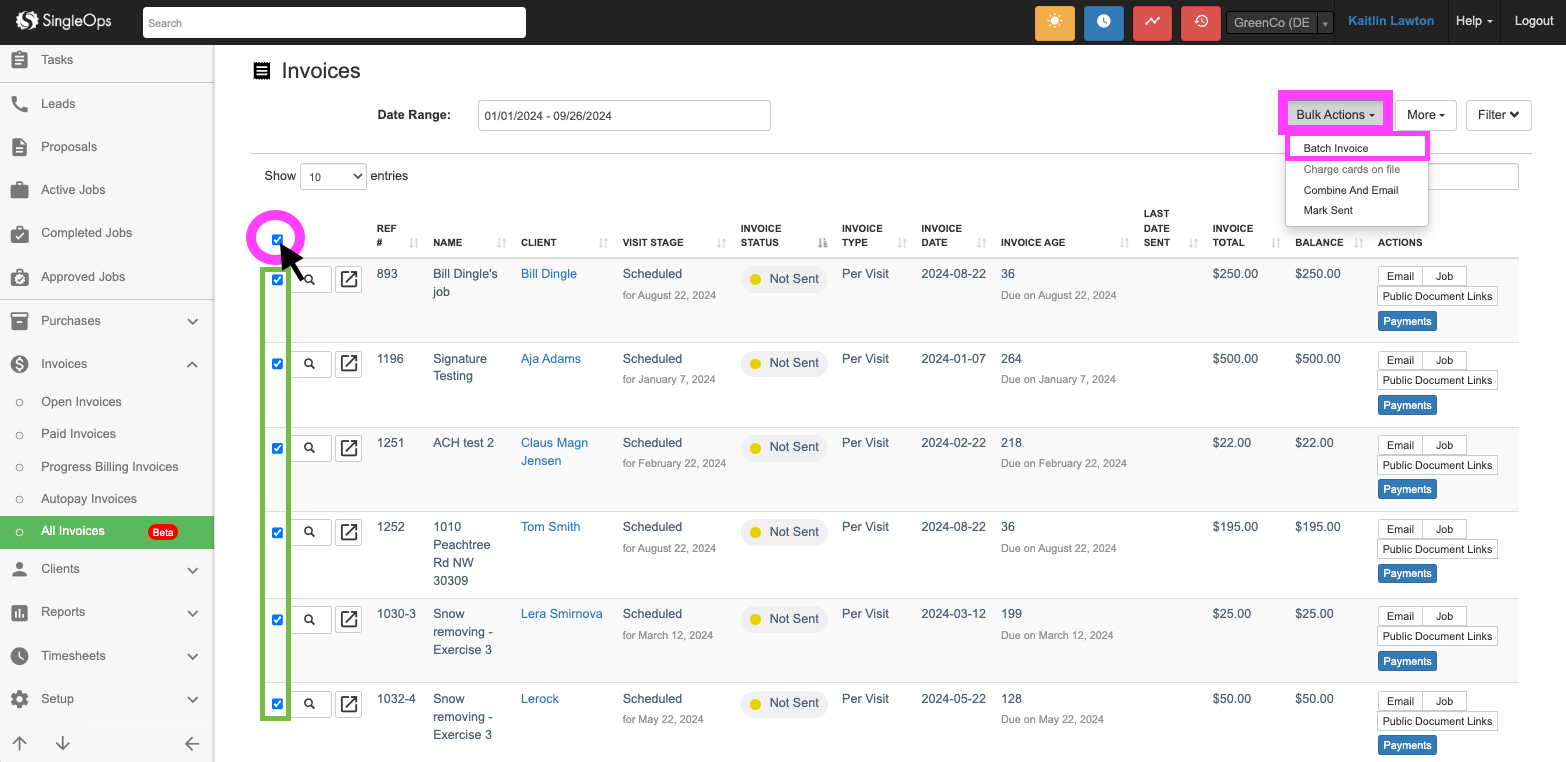This screenshot has height=762, width=1566.
Task: Uncheck the checkbox for invoice 1251
Action: (x=277, y=449)
